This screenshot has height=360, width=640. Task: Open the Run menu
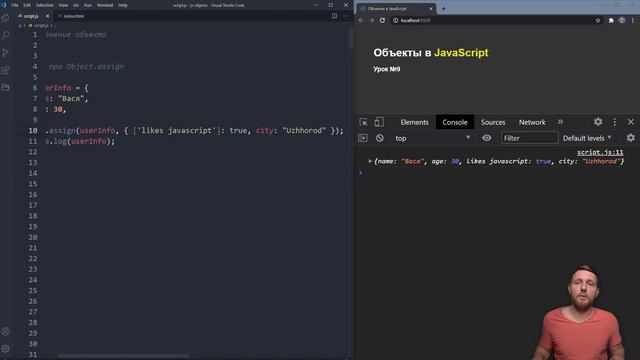[88, 5]
